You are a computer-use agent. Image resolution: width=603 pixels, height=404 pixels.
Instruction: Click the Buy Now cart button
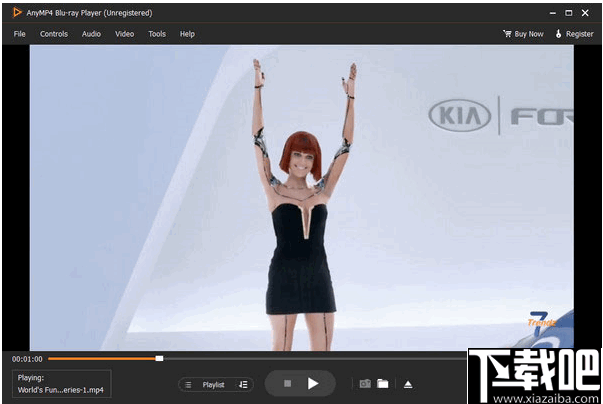coord(523,34)
